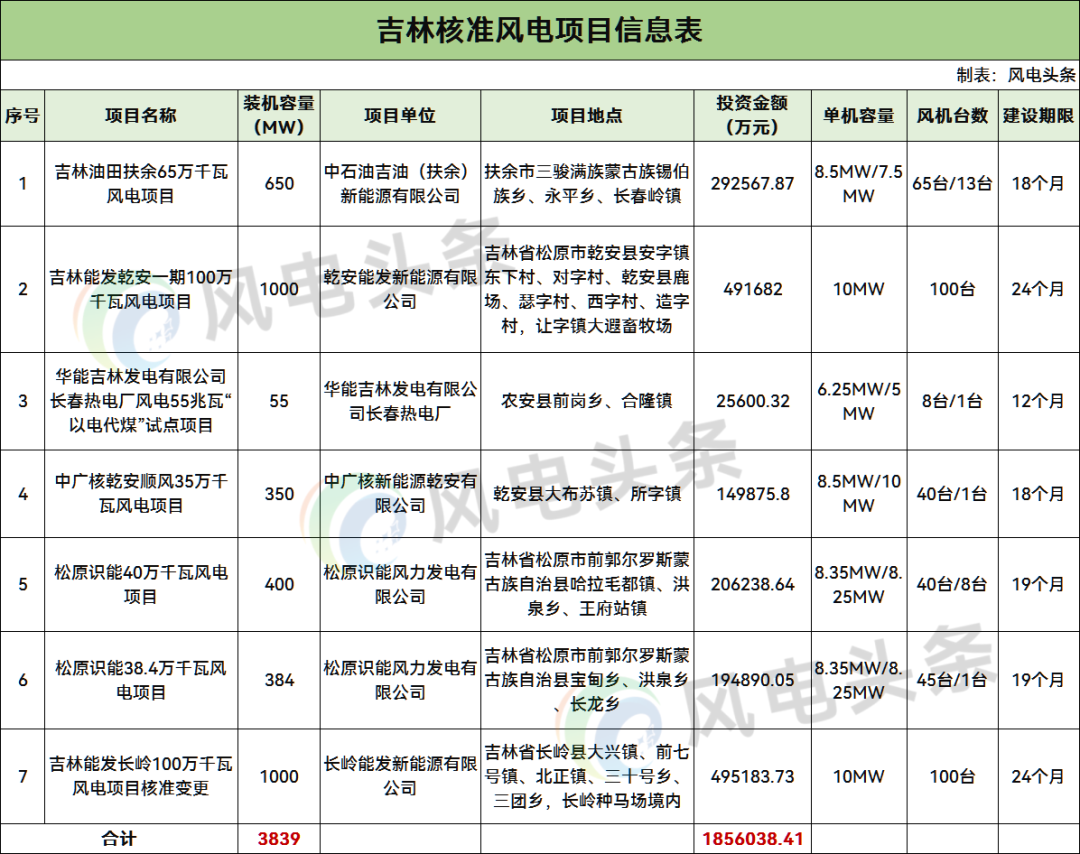This screenshot has width=1080, height=854.
Task: Click the 6.25MW/5MW unit capacity cell
Action: coord(859,401)
